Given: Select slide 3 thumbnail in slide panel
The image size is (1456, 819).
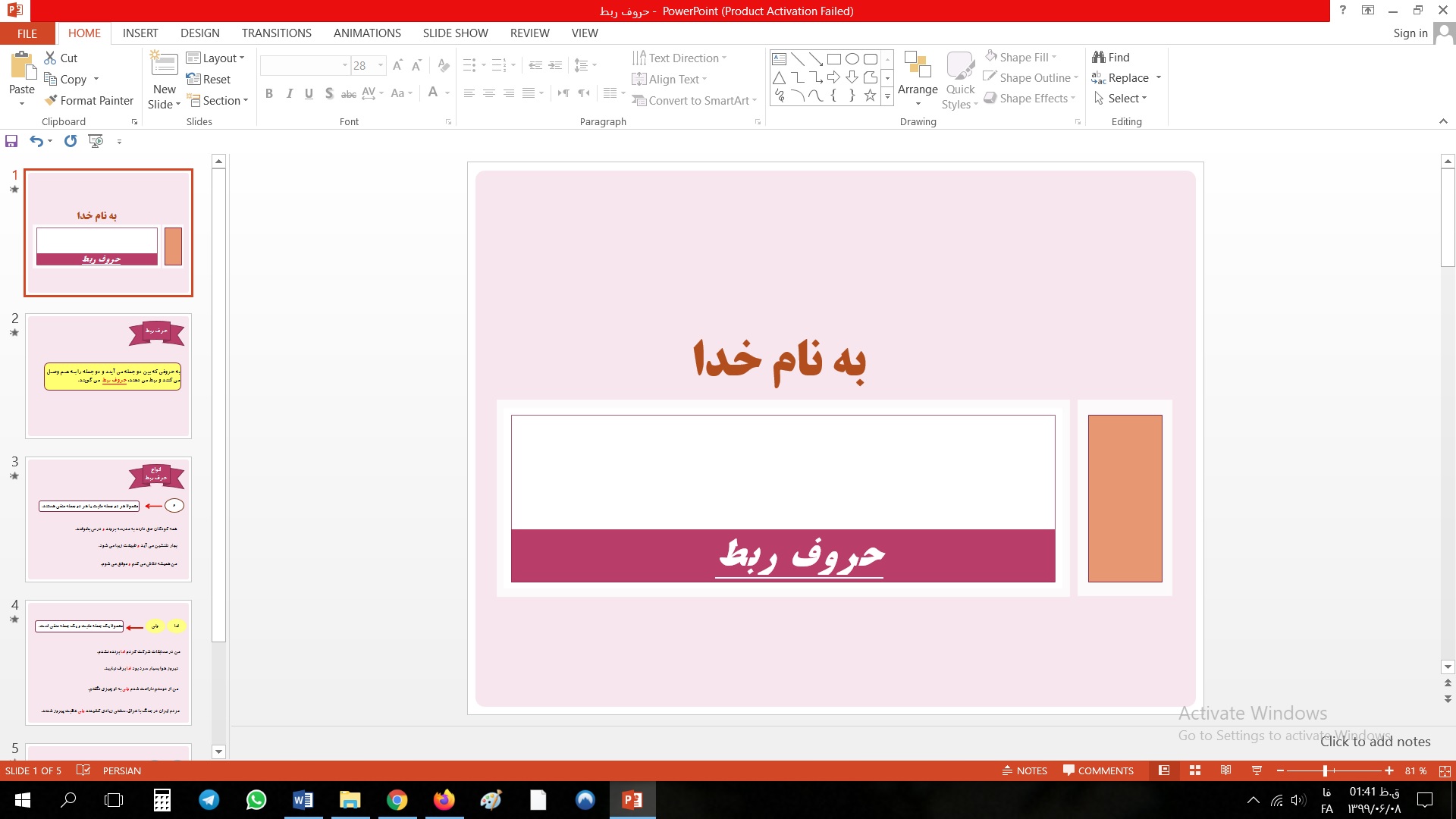Looking at the screenshot, I should pyautogui.click(x=108, y=519).
